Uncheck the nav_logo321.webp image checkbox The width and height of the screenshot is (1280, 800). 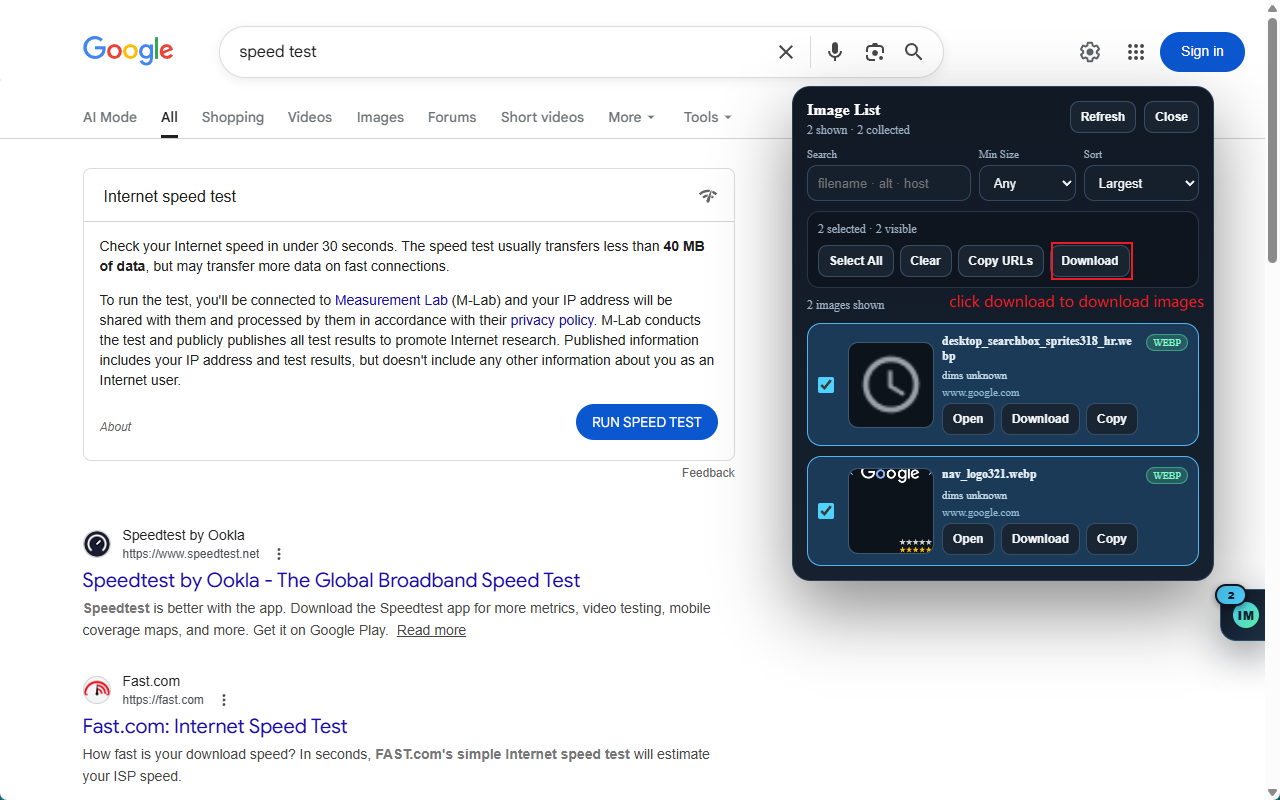tap(826, 511)
